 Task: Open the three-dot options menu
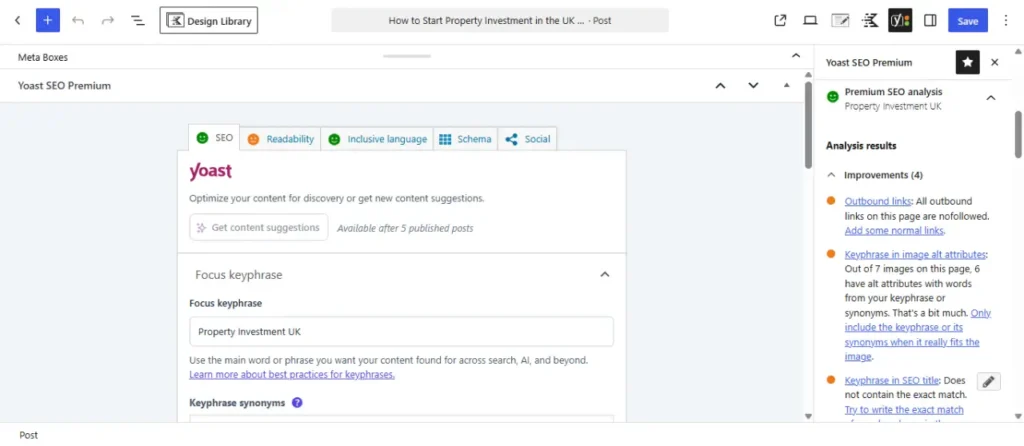1006,20
